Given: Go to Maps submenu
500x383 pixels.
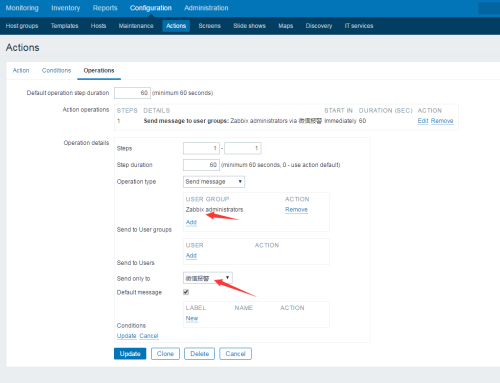Looking at the screenshot, I should tap(286, 26).
